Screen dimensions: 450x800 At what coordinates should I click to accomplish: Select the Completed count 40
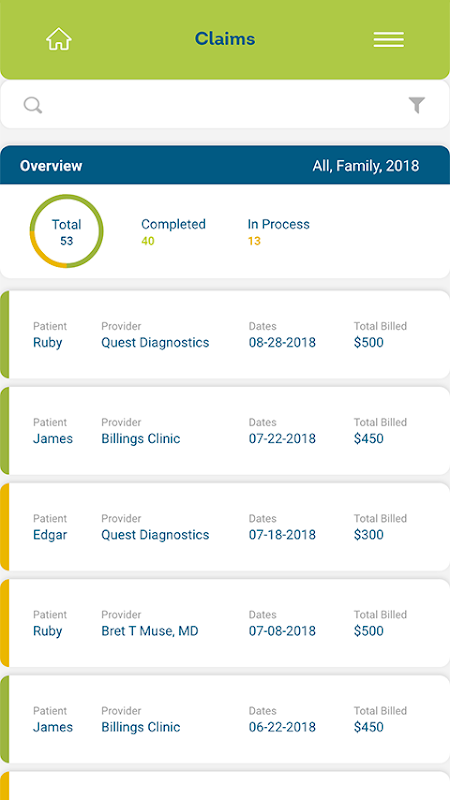(x=148, y=241)
